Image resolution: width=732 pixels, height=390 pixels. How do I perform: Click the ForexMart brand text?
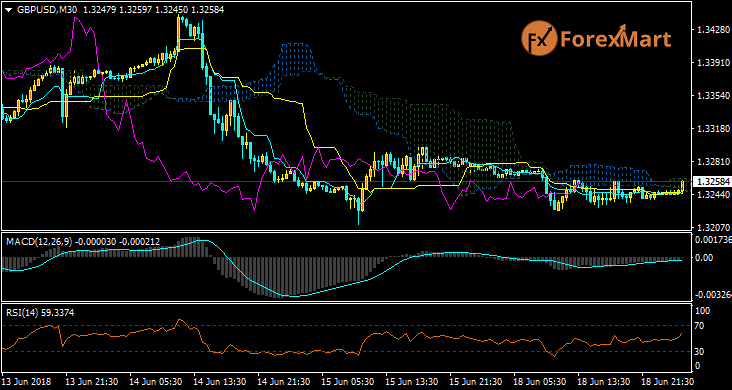[615, 40]
